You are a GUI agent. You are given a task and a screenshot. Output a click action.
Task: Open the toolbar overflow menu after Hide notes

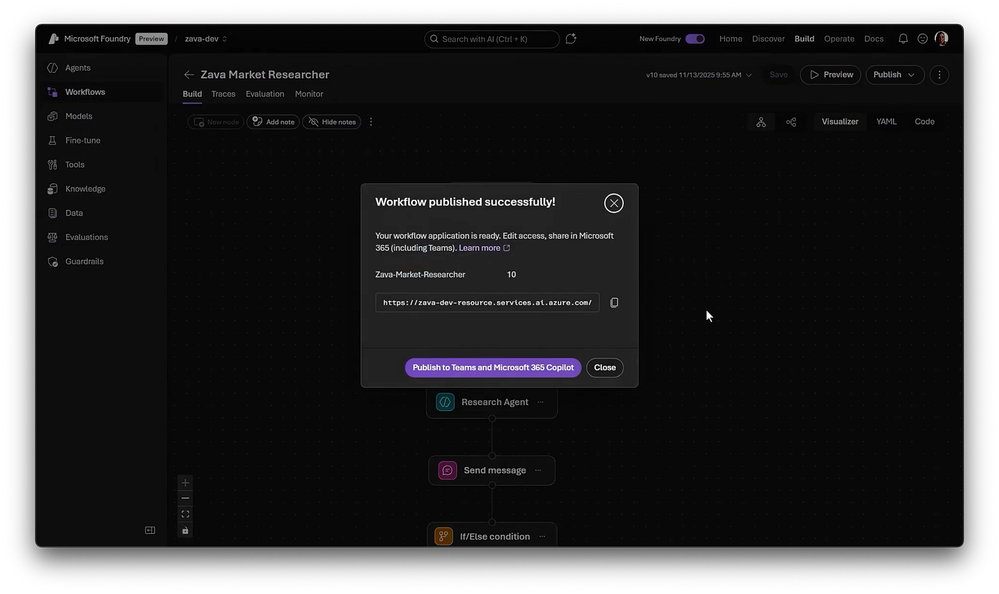371,122
